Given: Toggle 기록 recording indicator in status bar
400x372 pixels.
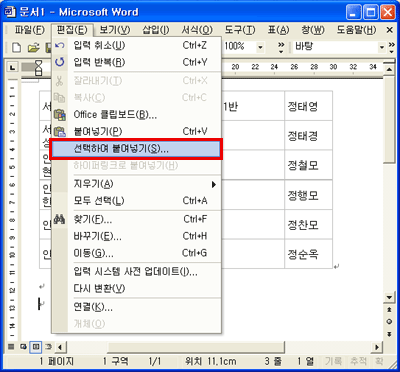Looking at the screenshot, I should pos(333,362).
